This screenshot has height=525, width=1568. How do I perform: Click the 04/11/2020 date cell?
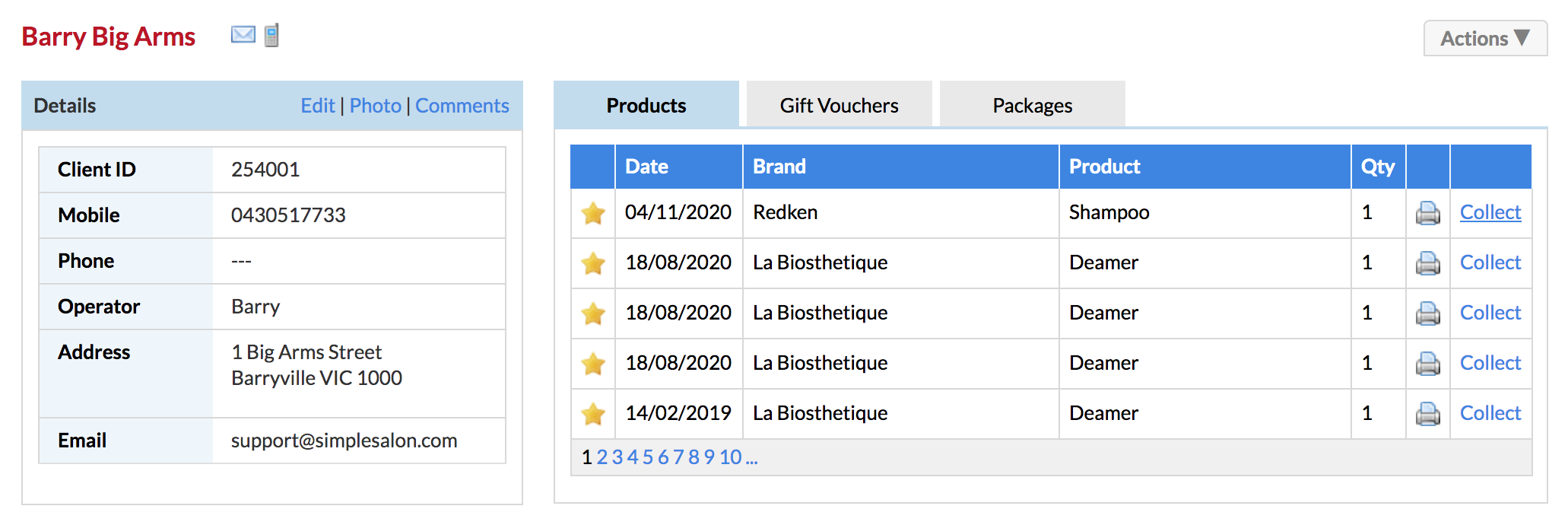(x=678, y=212)
